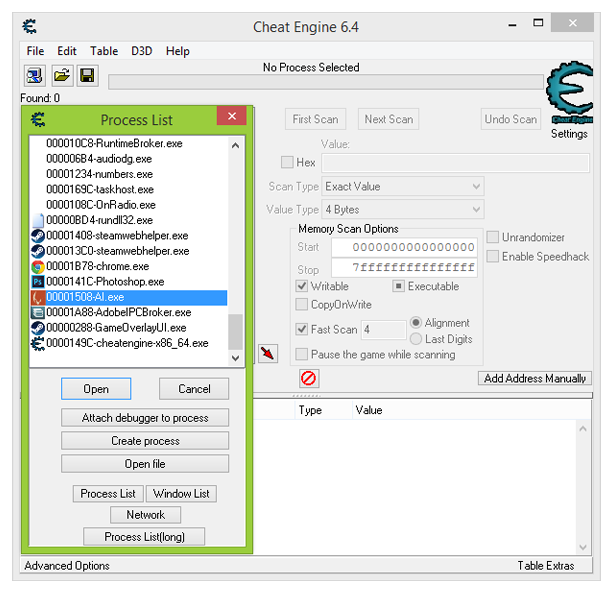Open the Table menu
The image size is (613, 593).
[x=104, y=51]
